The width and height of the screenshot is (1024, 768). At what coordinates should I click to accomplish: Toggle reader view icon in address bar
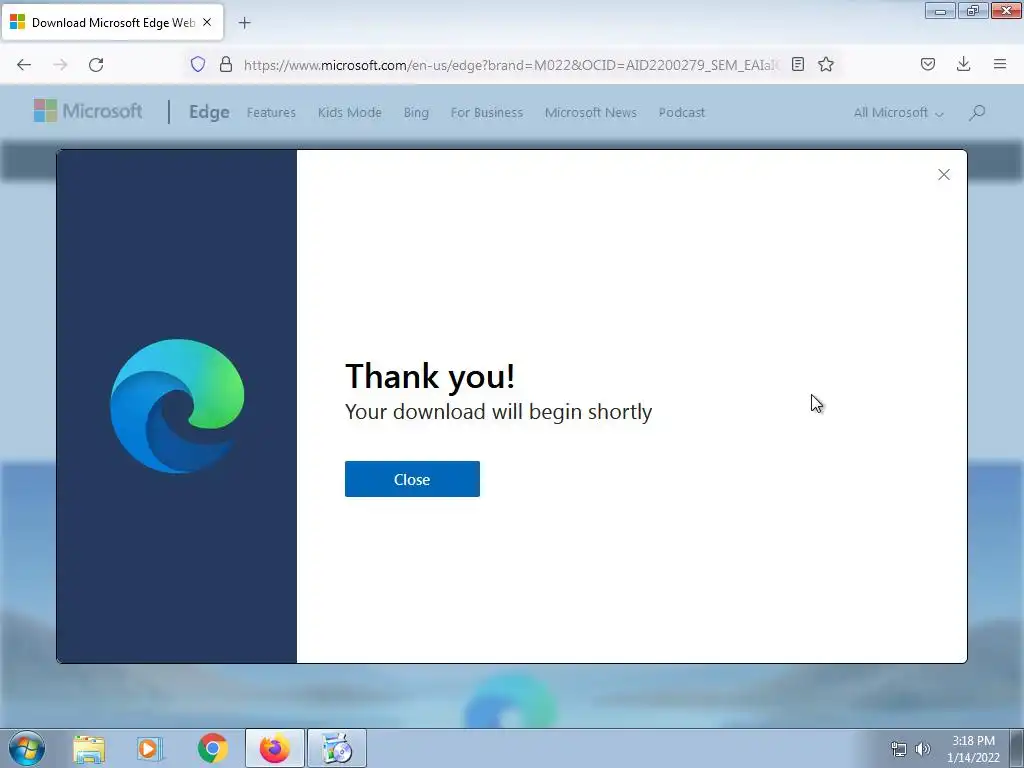pos(797,64)
